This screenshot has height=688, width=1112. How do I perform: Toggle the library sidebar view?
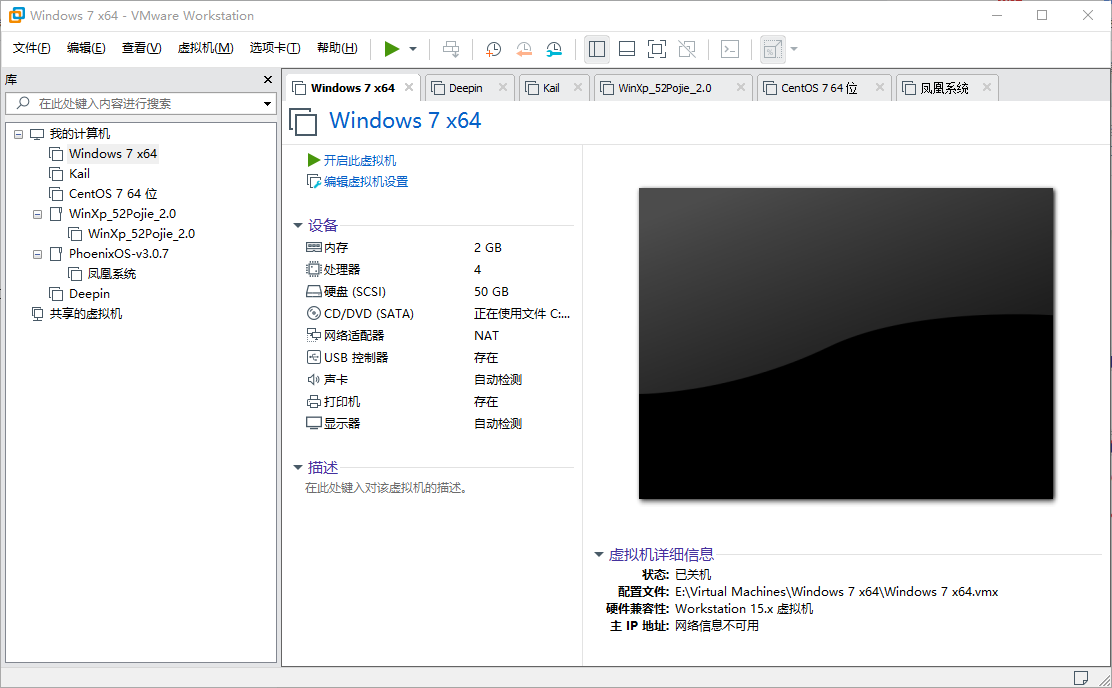coord(597,49)
